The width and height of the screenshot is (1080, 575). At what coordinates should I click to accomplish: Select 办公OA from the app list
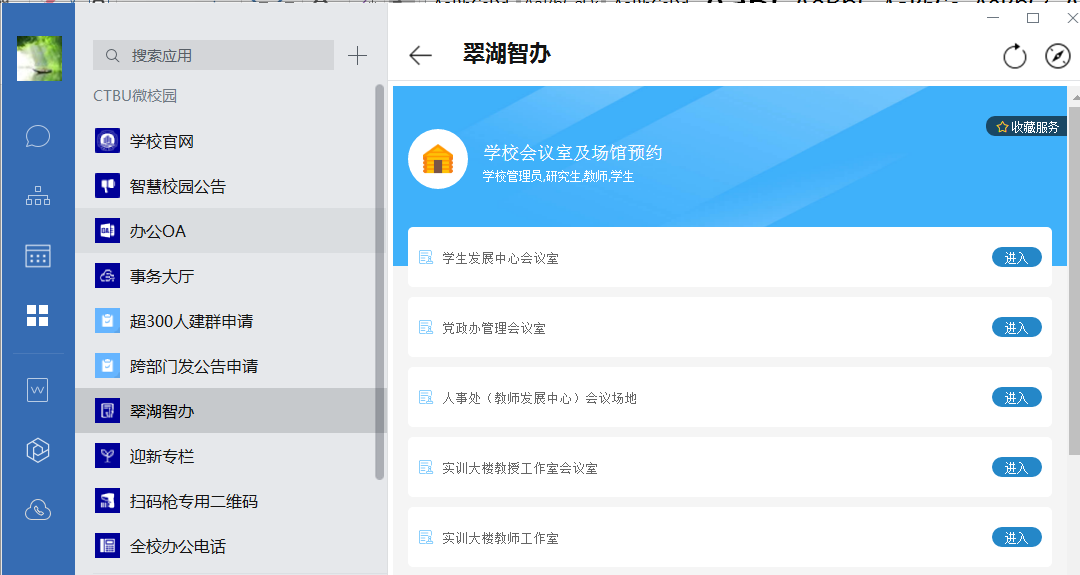click(158, 231)
